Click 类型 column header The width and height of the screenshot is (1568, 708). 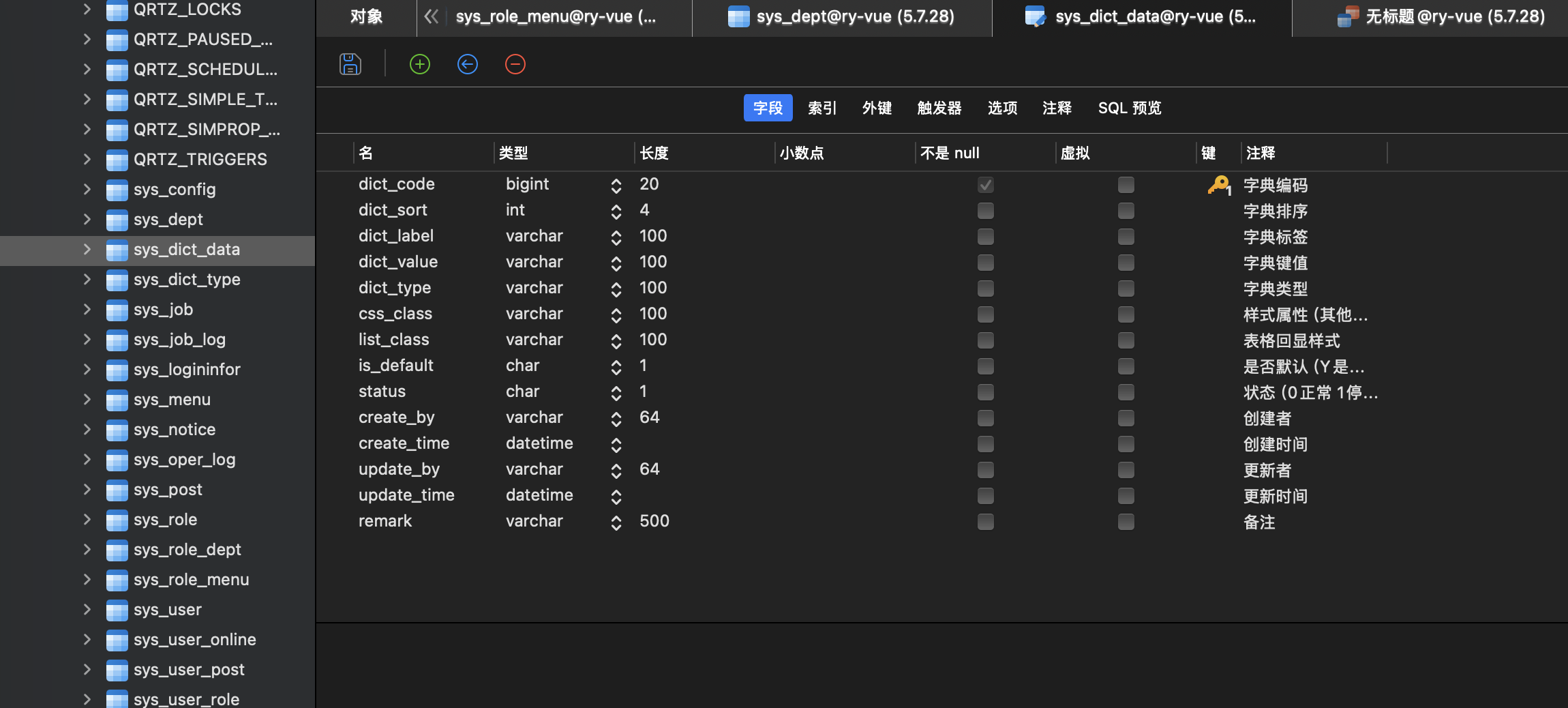coord(513,153)
